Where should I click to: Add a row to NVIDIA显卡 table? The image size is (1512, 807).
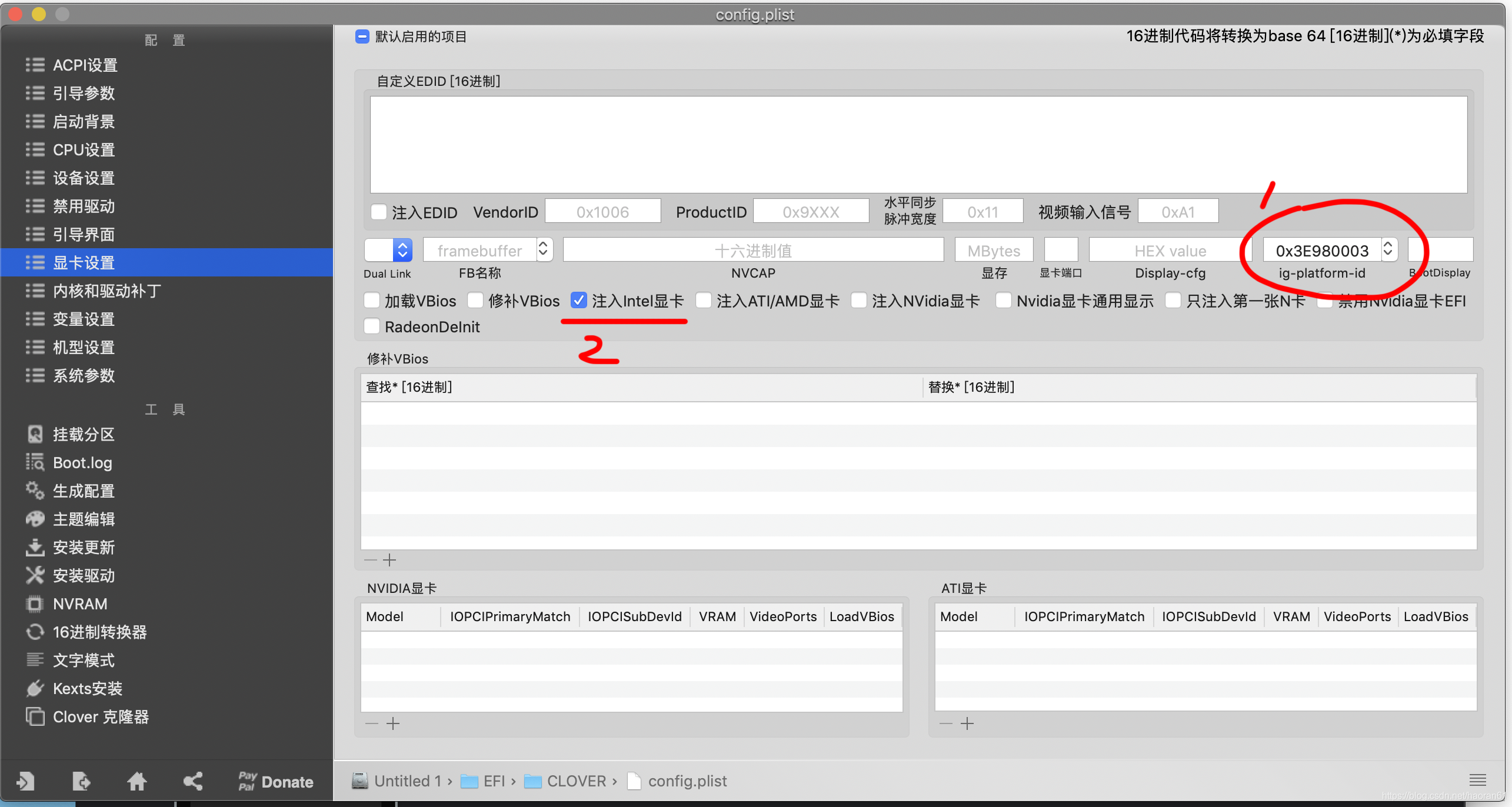pos(393,723)
